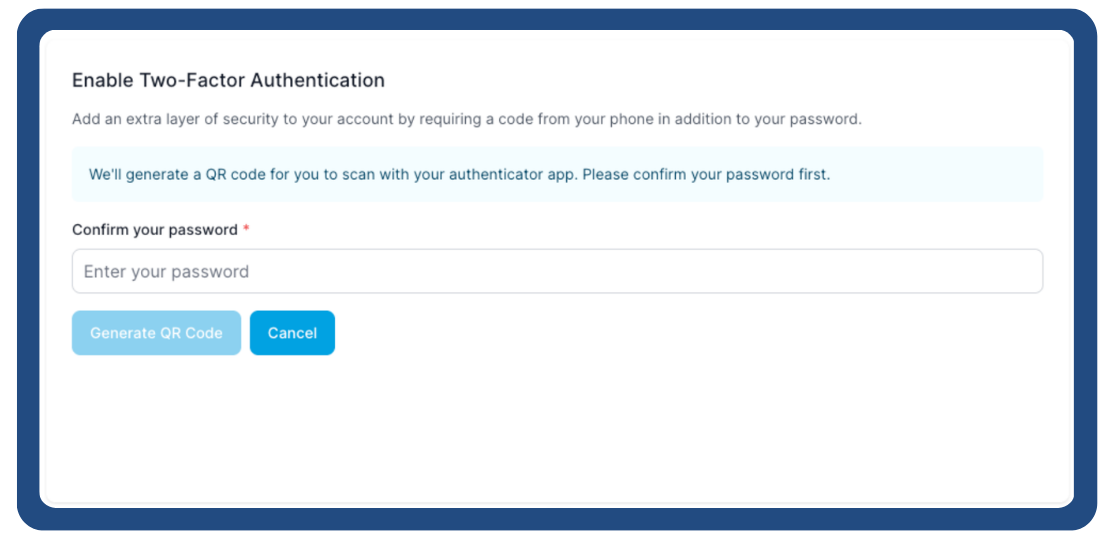Screen dimensions: 1114x539
Task: Select the Enable Two-Factor Authentication heading
Action: [x=228, y=80]
